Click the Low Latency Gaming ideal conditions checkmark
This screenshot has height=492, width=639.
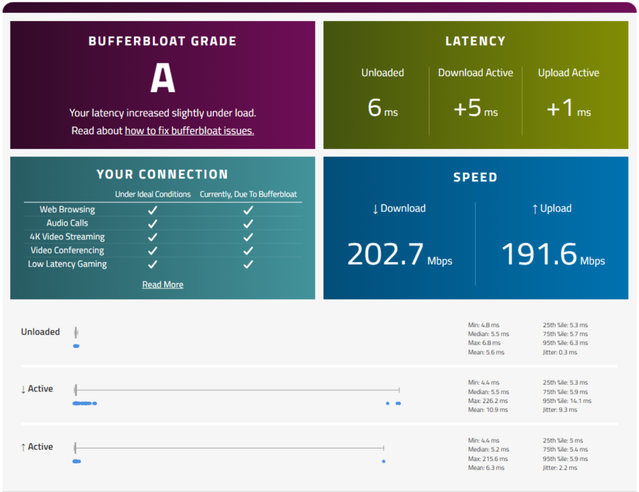(x=152, y=265)
